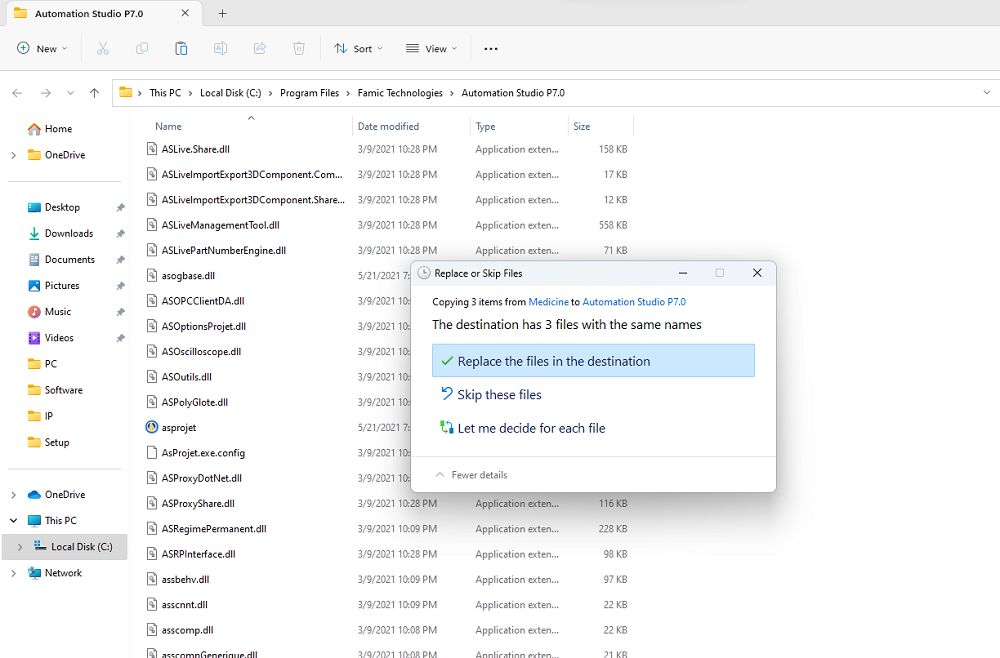1000x658 pixels.
Task: Open the New item dropdown
Action: click(x=42, y=48)
